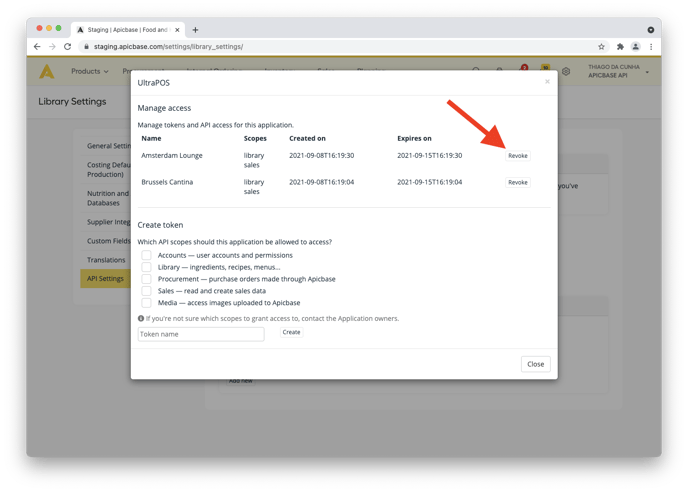Click the Create token button
Image resolution: width=688 pixels, height=492 pixels.
[x=291, y=332]
